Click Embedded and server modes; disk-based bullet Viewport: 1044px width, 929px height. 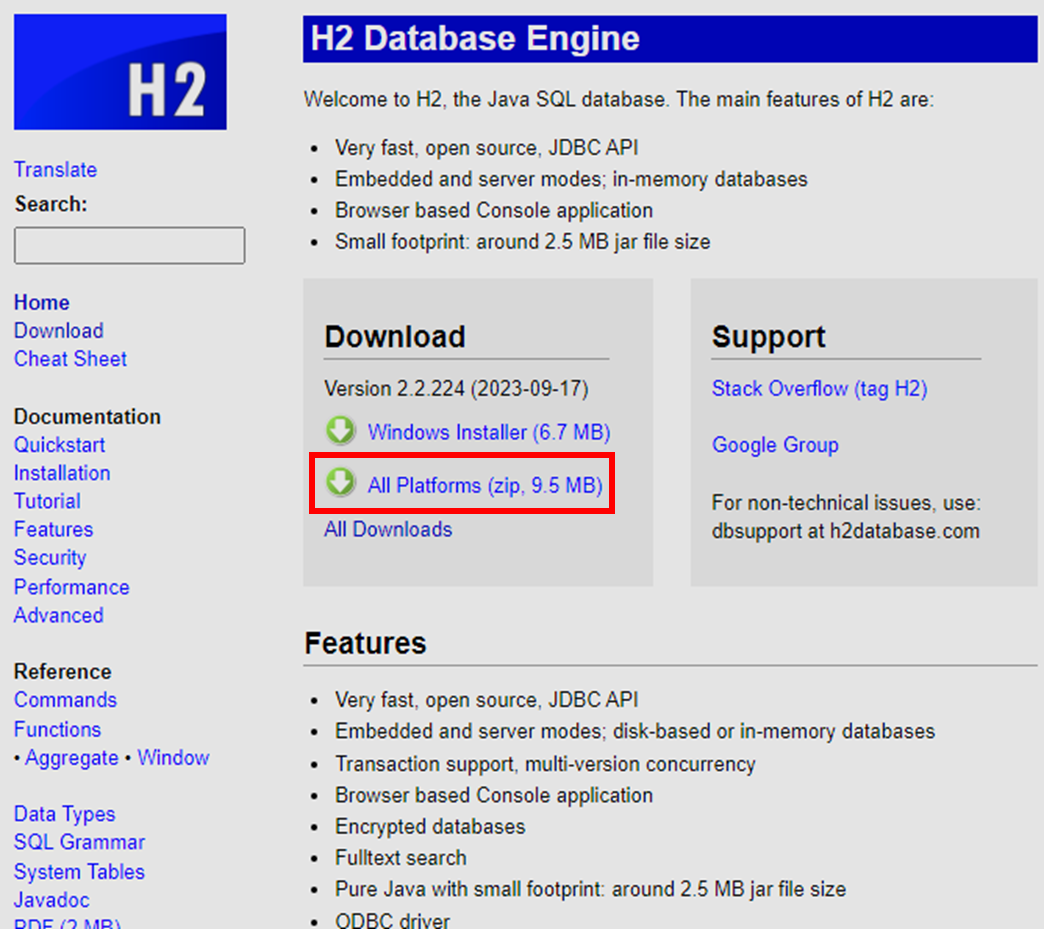pyautogui.click(x=635, y=731)
